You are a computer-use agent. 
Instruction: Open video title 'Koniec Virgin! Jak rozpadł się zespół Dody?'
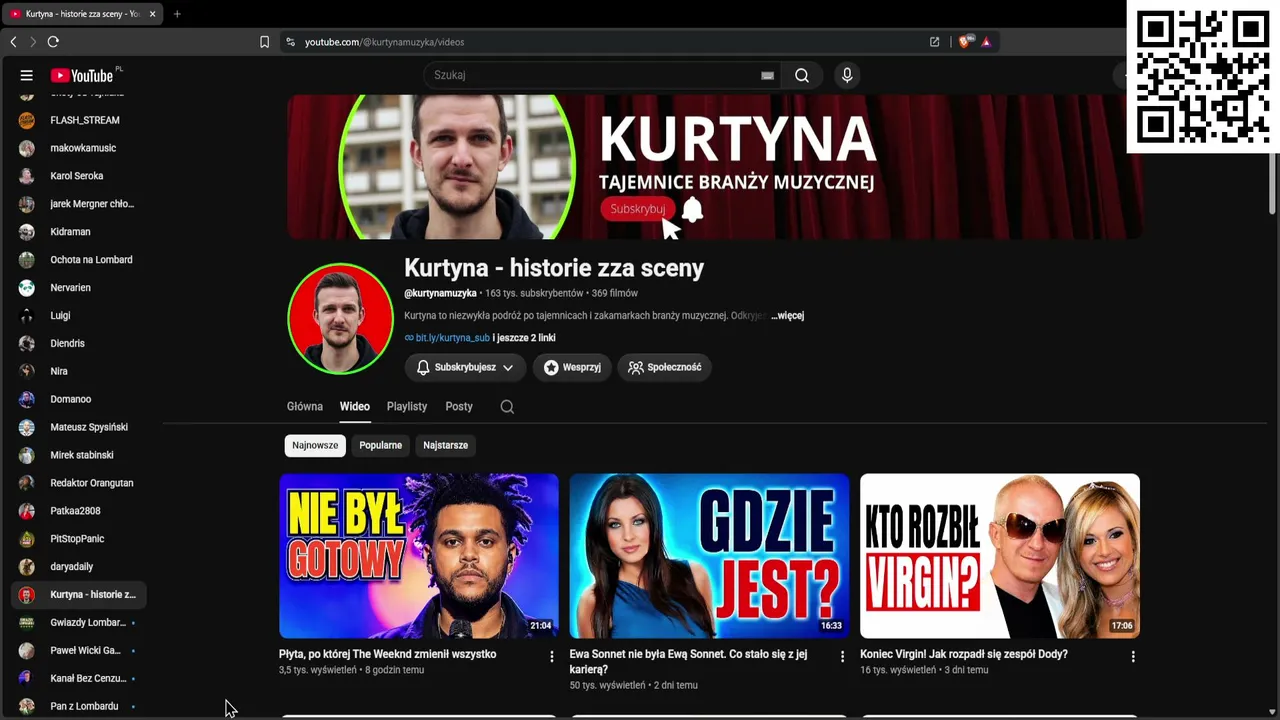[964, 654]
